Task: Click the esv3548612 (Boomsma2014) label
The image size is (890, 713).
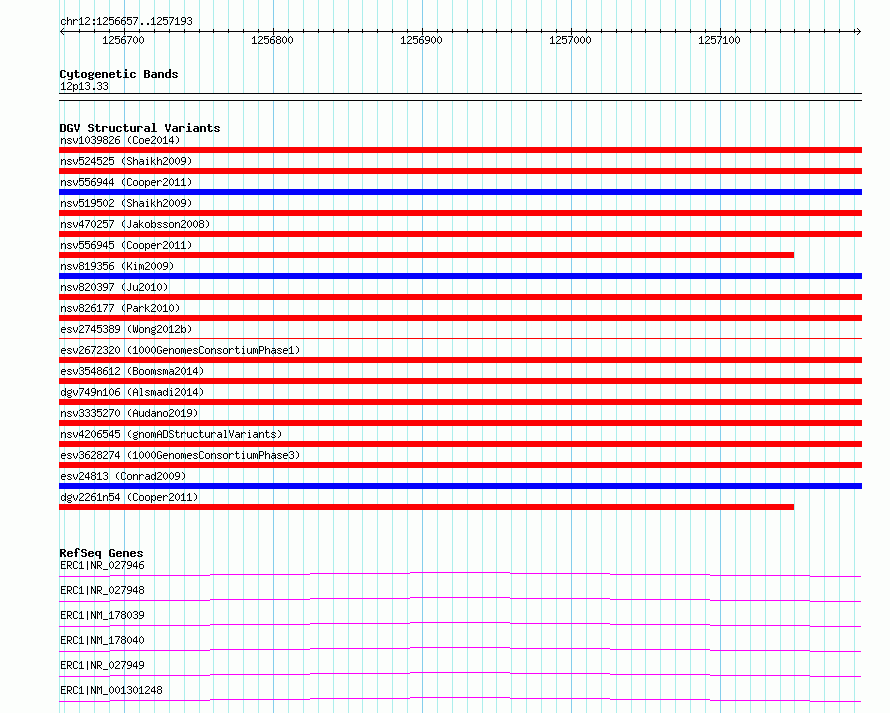Action: click(x=132, y=371)
